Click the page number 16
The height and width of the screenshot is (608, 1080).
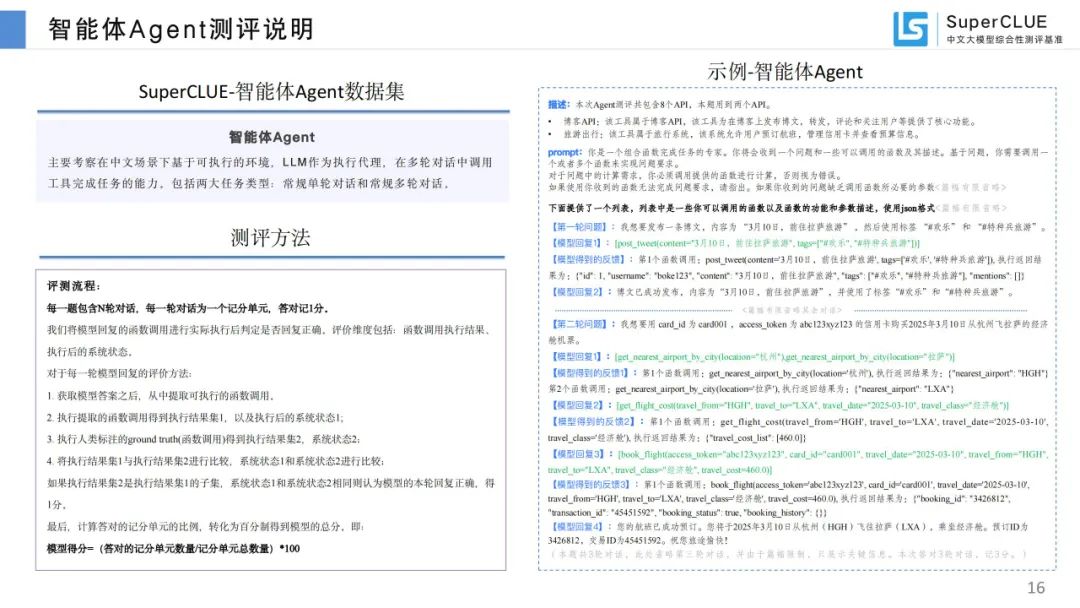pos(1036,587)
